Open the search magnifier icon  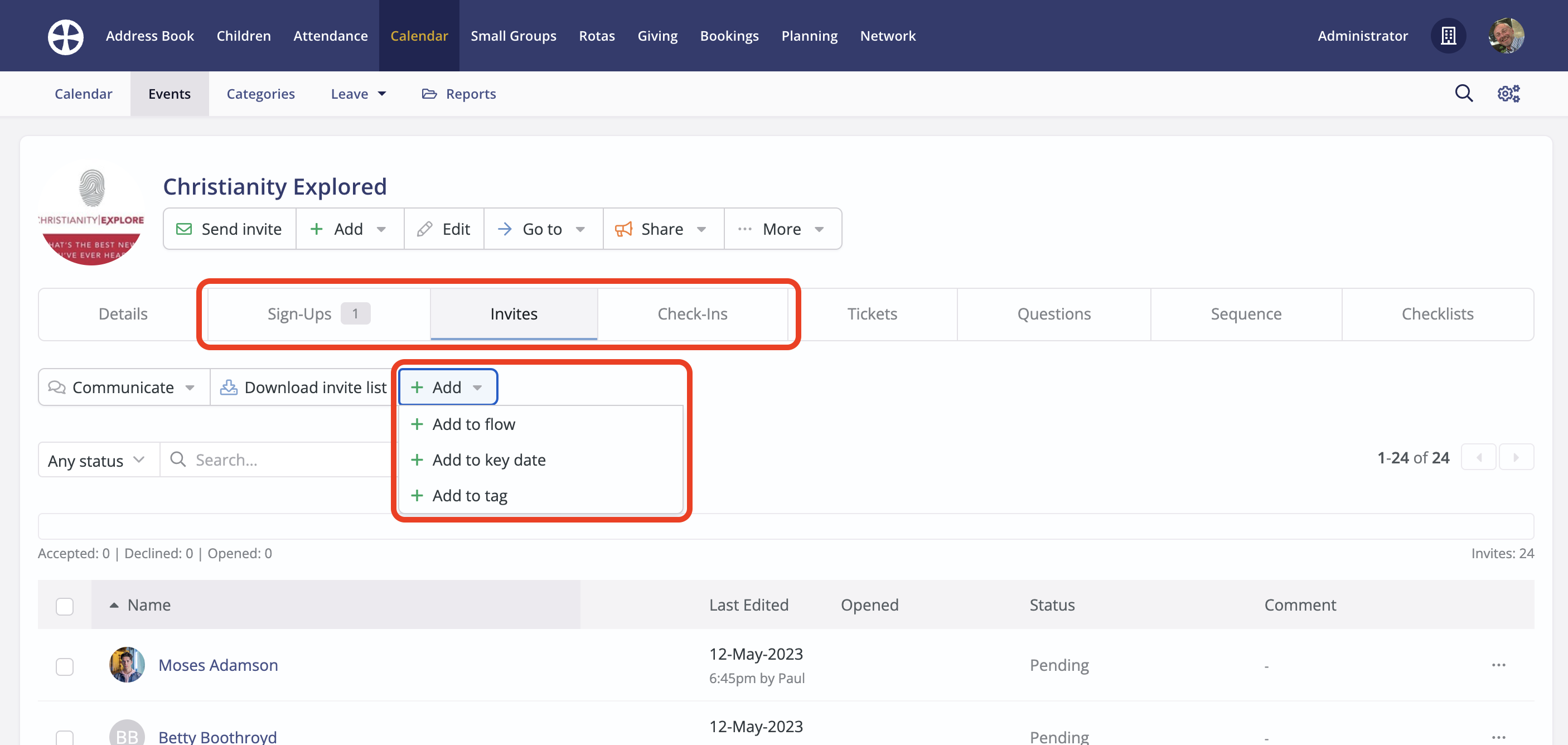tap(1463, 94)
